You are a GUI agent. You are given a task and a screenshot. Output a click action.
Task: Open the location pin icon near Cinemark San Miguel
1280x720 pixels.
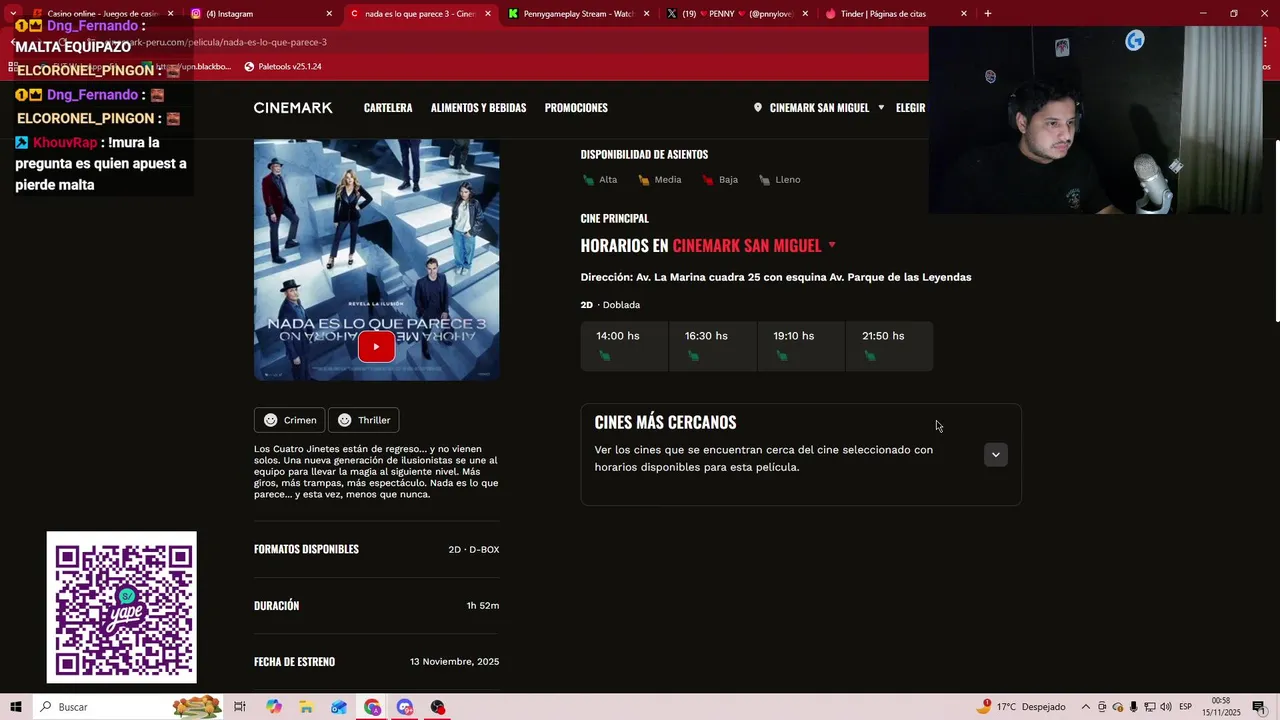(x=758, y=108)
